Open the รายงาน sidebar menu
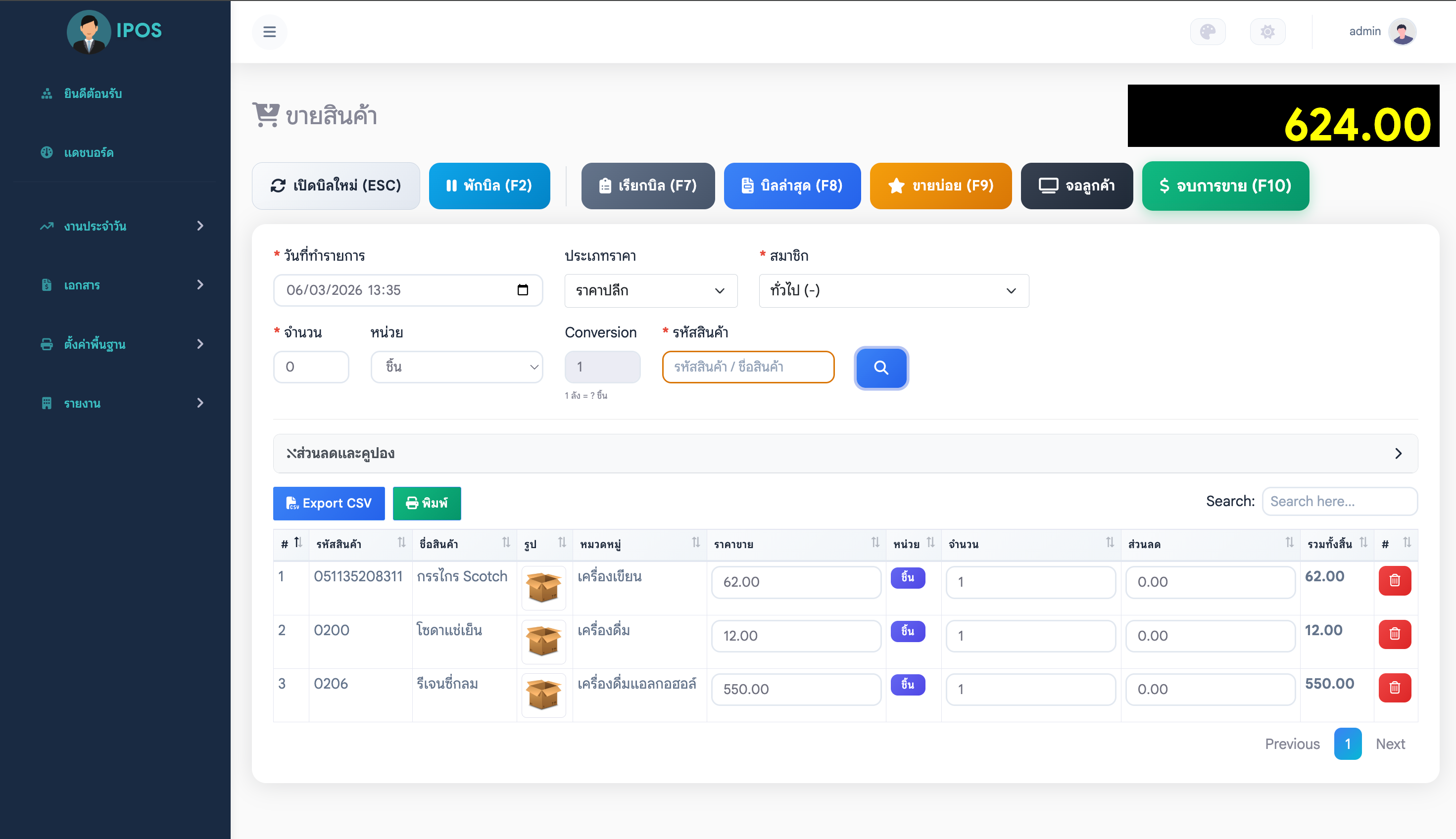Viewport: 1456px width, 839px height. (122, 403)
